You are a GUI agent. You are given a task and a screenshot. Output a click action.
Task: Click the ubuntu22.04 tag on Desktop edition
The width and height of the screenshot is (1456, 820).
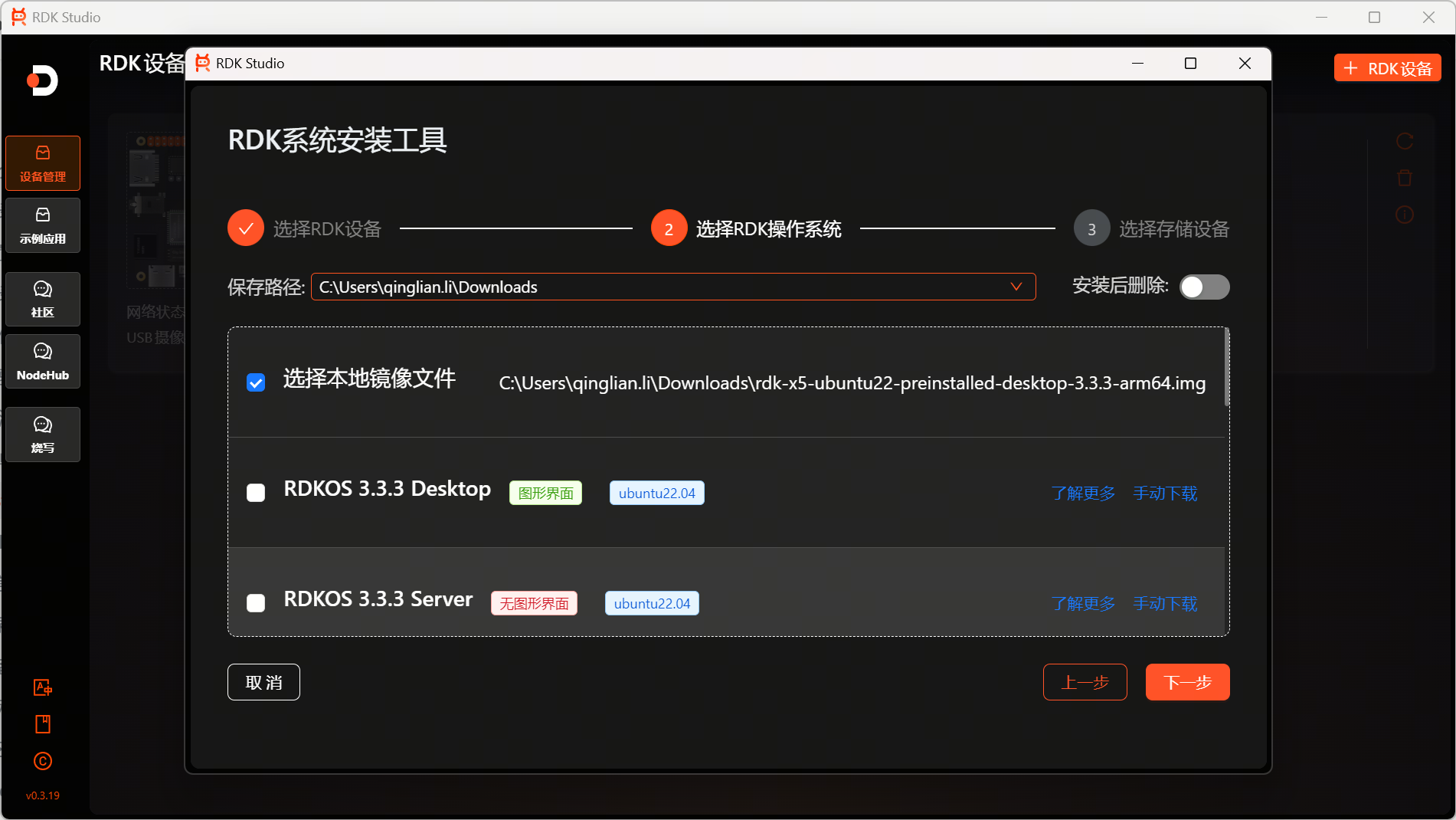(x=656, y=493)
